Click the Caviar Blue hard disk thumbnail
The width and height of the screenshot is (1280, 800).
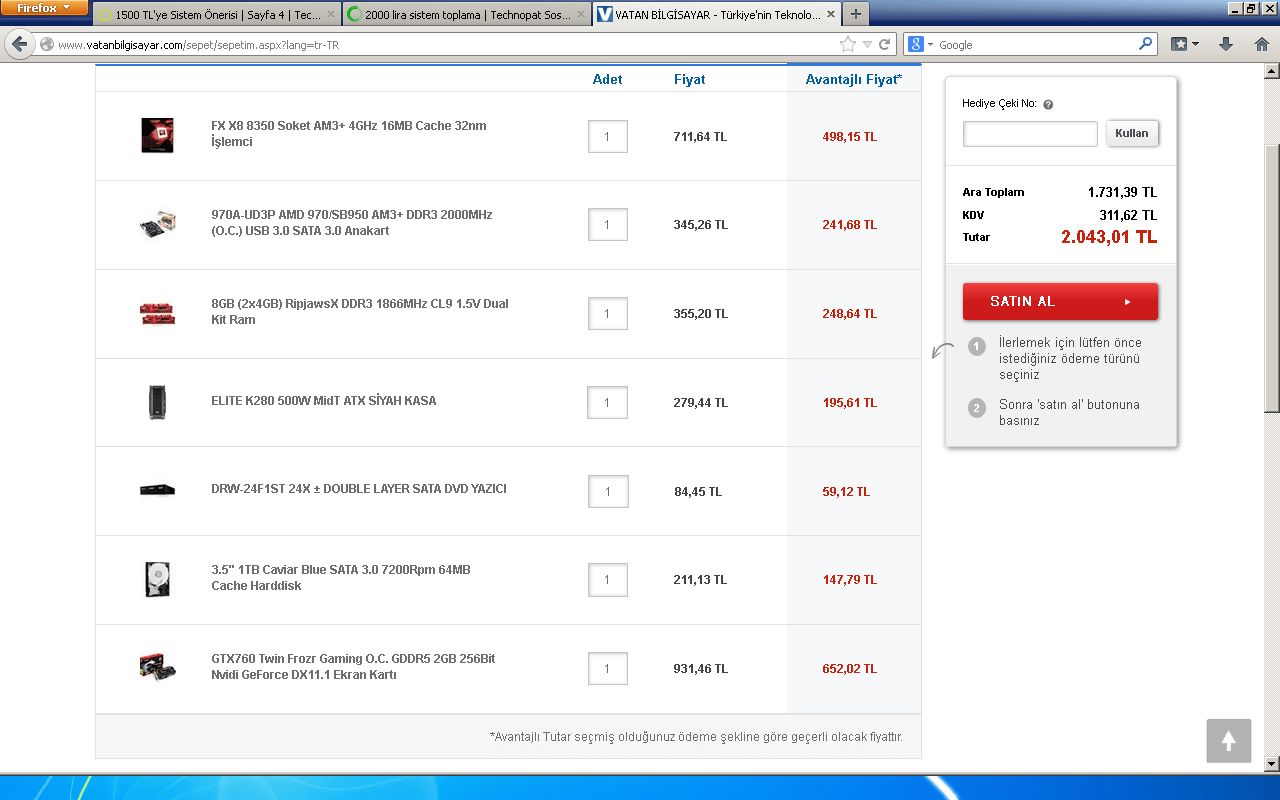coord(158,579)
